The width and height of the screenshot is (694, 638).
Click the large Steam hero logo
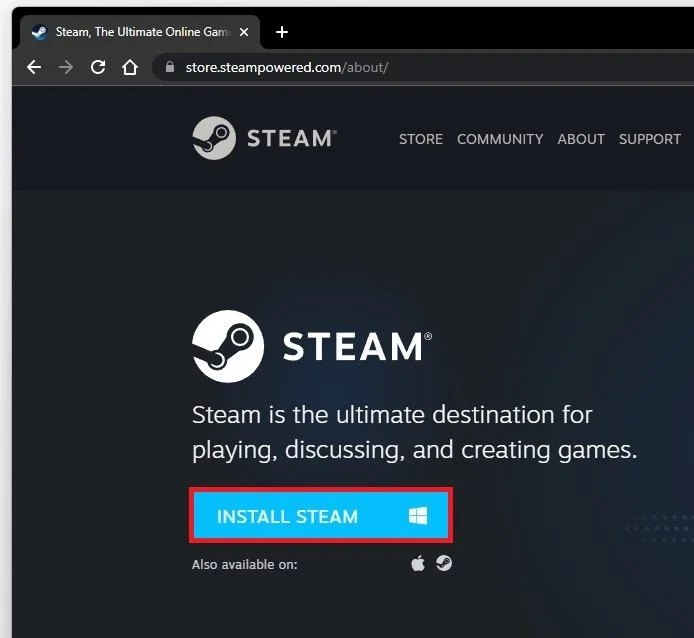(312, 346)
